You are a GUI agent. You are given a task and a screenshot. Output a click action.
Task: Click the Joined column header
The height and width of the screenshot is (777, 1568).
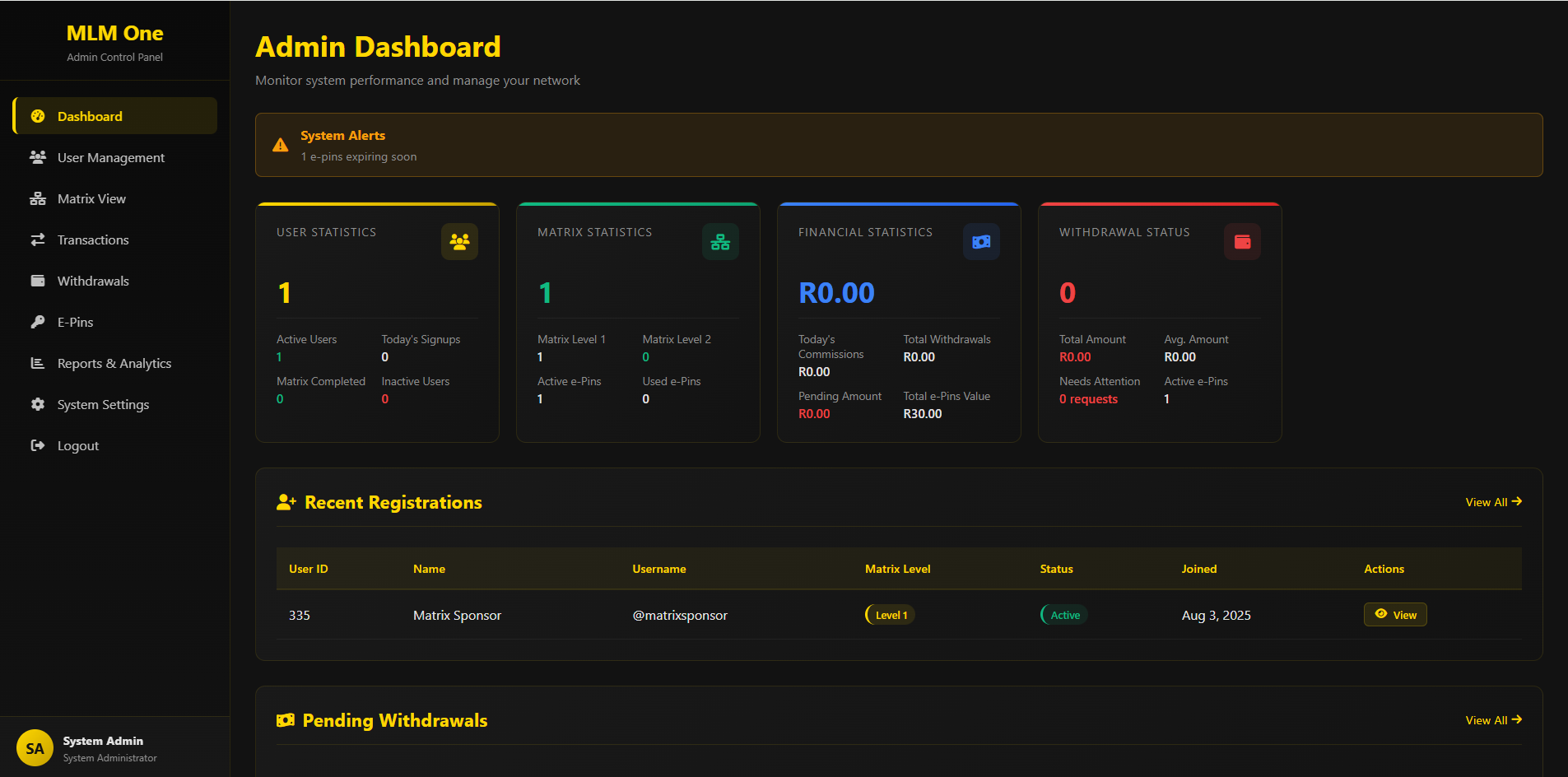[1199, 569]
